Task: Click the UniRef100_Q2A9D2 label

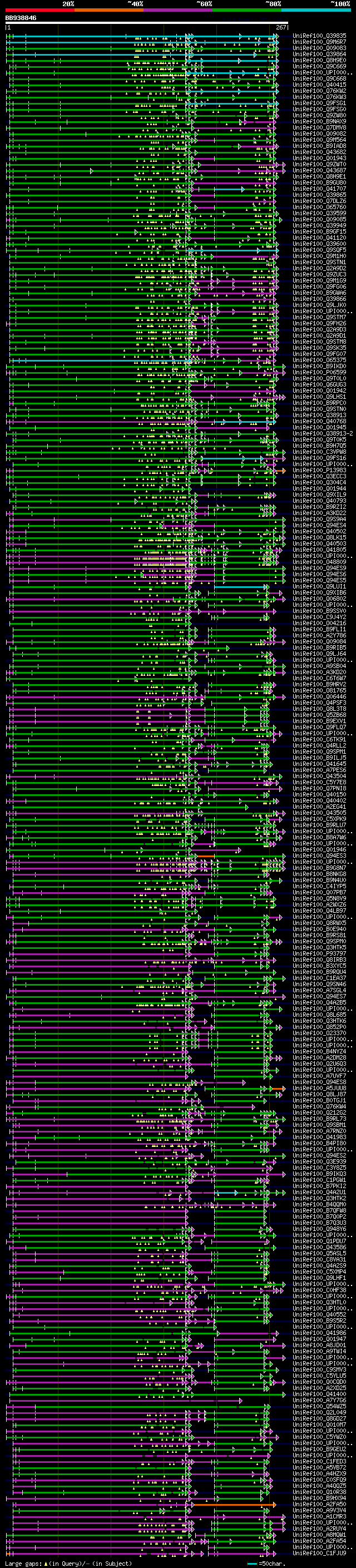Action: tap(319, 269)
